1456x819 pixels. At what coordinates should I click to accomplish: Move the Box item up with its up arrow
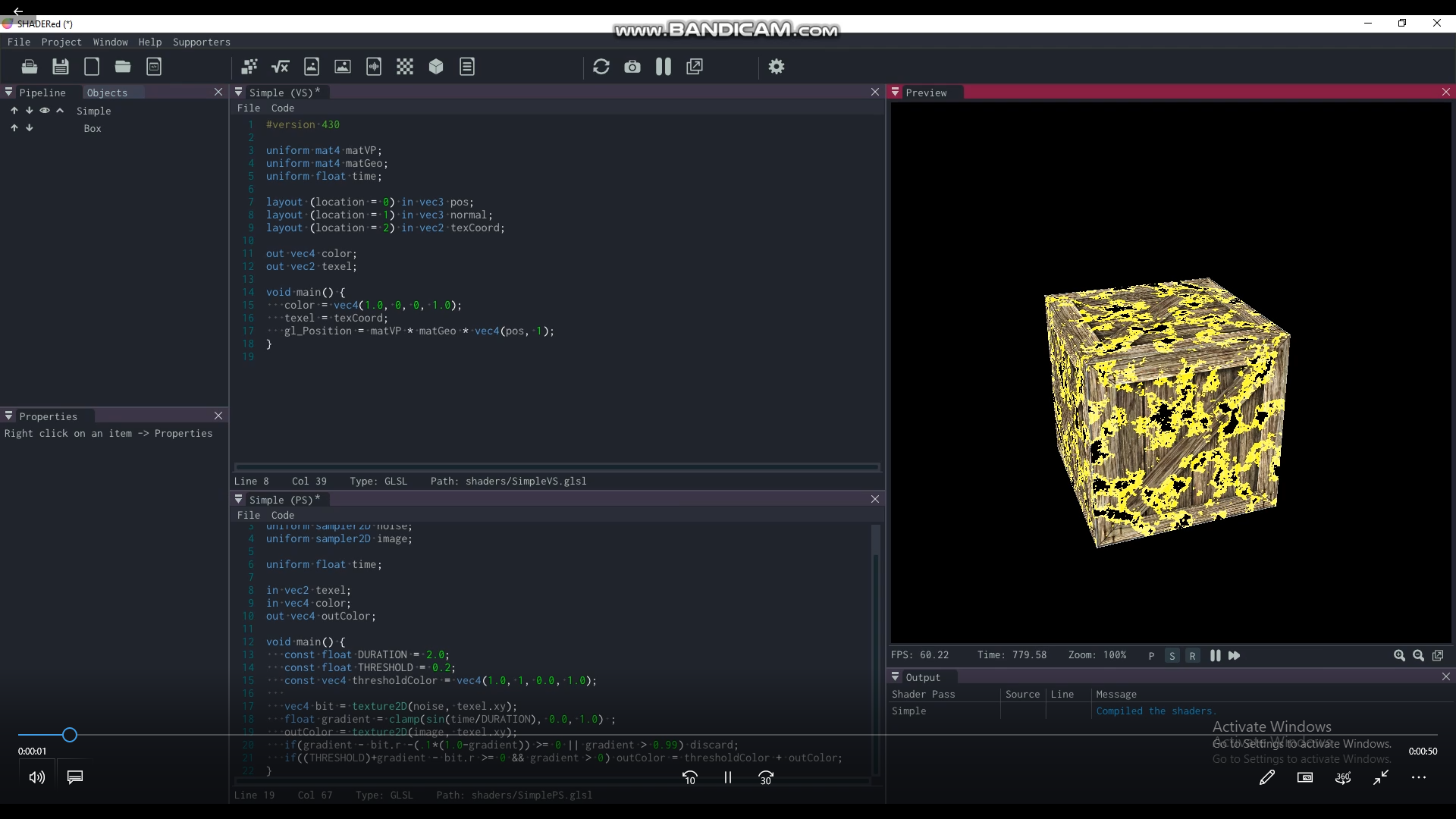[14, 128]
